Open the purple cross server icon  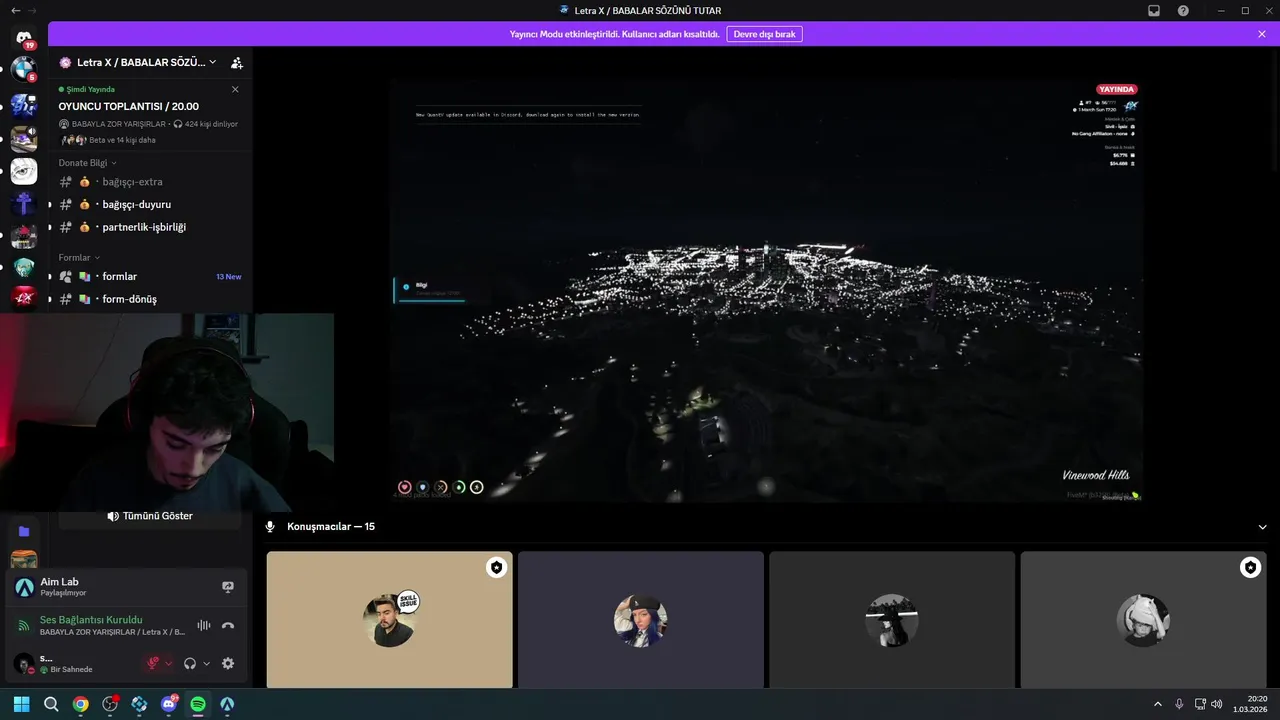point(24,204)
